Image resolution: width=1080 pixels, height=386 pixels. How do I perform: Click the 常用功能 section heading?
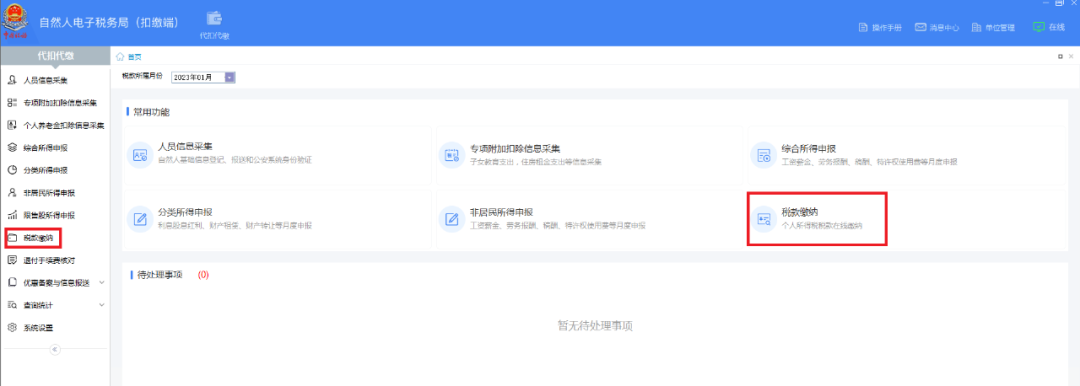click(151, 112)
